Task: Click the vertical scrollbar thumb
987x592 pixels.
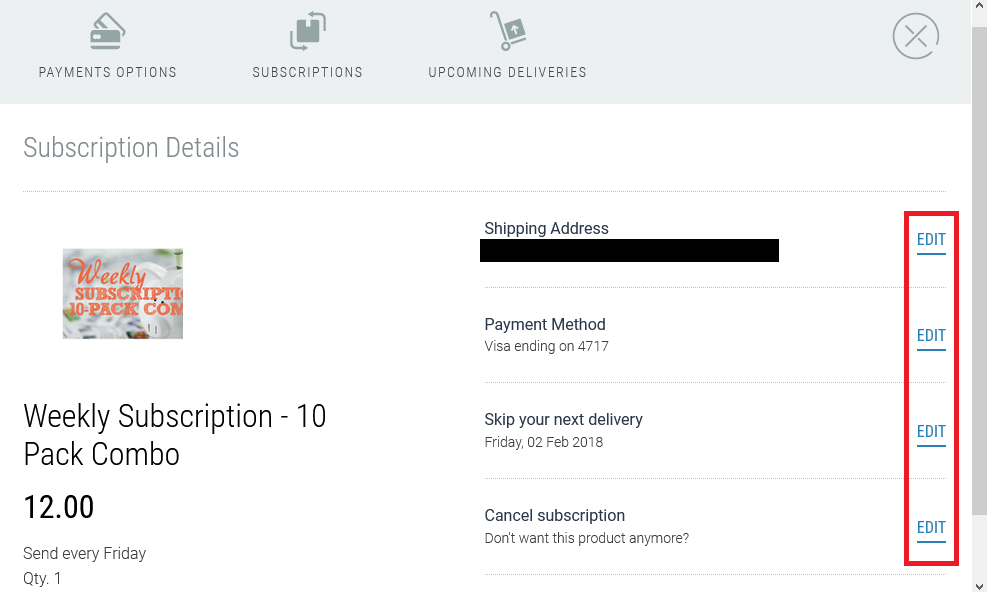Action: (979, 270)
